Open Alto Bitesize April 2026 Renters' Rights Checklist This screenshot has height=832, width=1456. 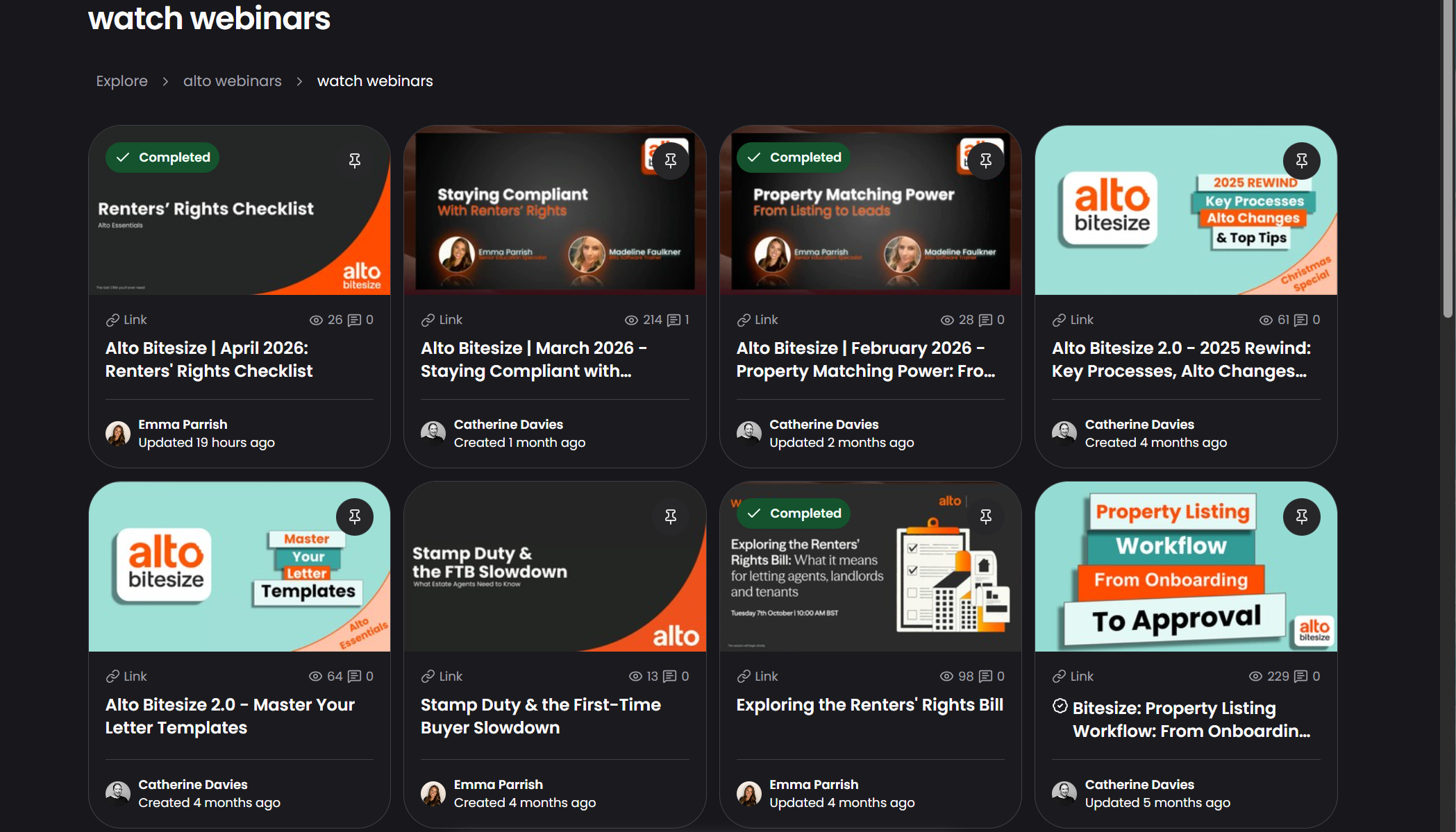point(209,359)
